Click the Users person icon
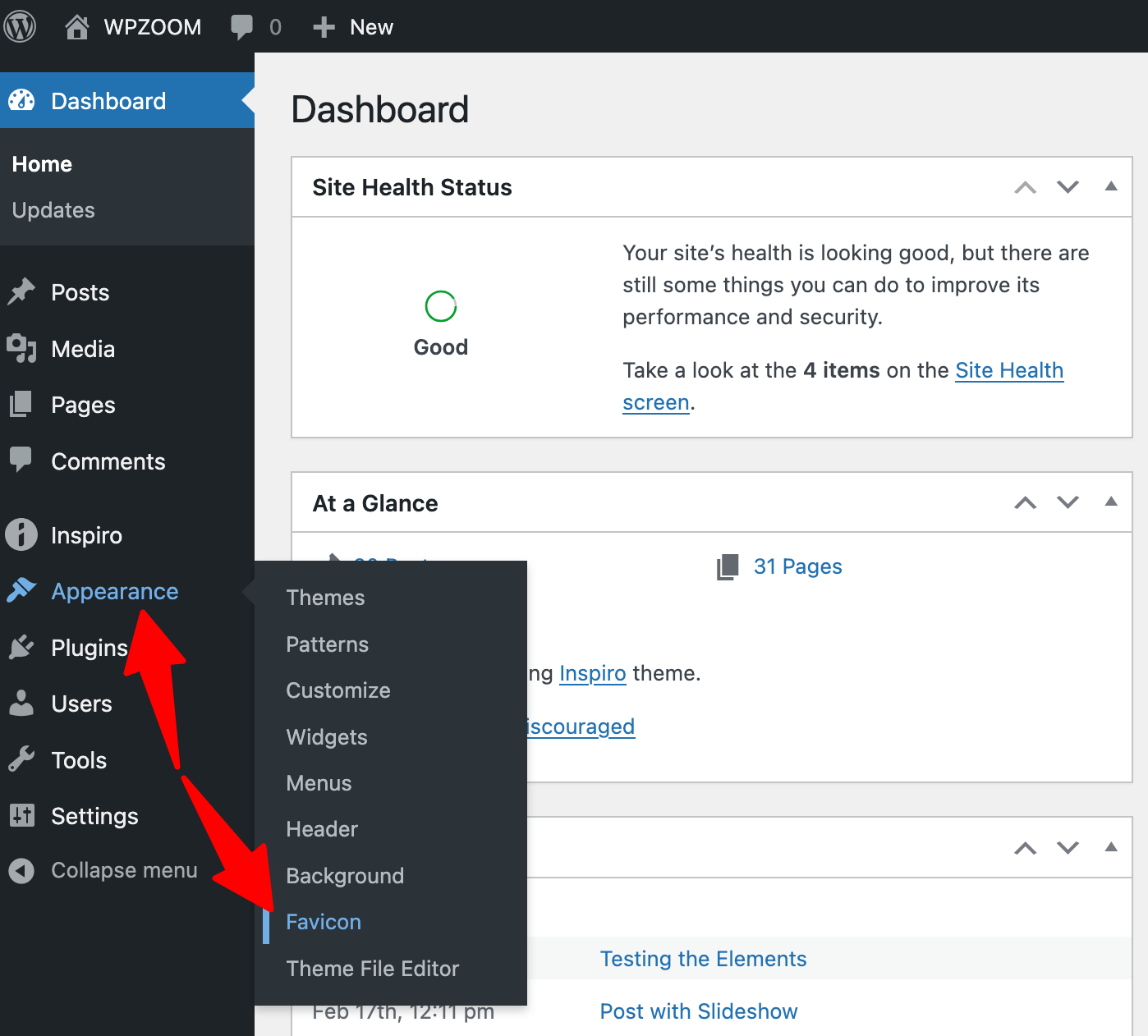Image resolution: width=1148 pixels, height=1036 pixels. tap(21, 704)
